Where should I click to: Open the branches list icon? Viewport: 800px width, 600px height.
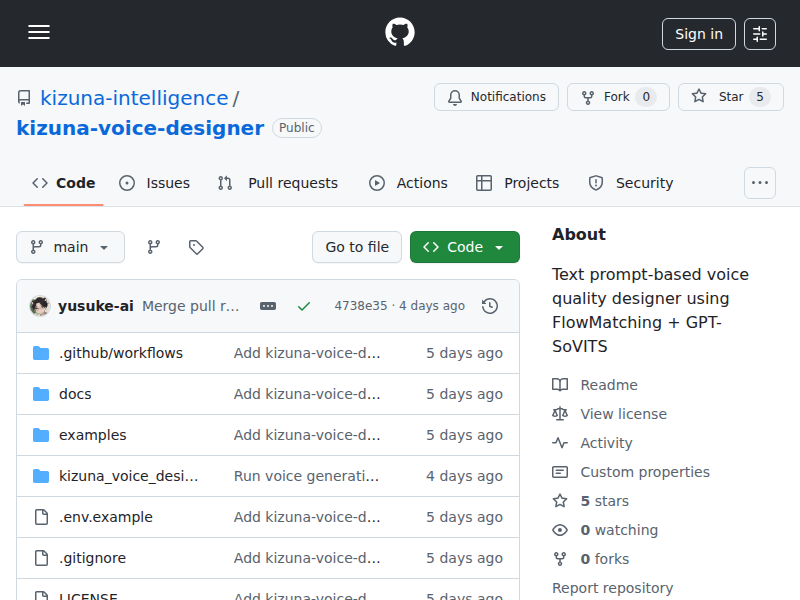[153, 246]
